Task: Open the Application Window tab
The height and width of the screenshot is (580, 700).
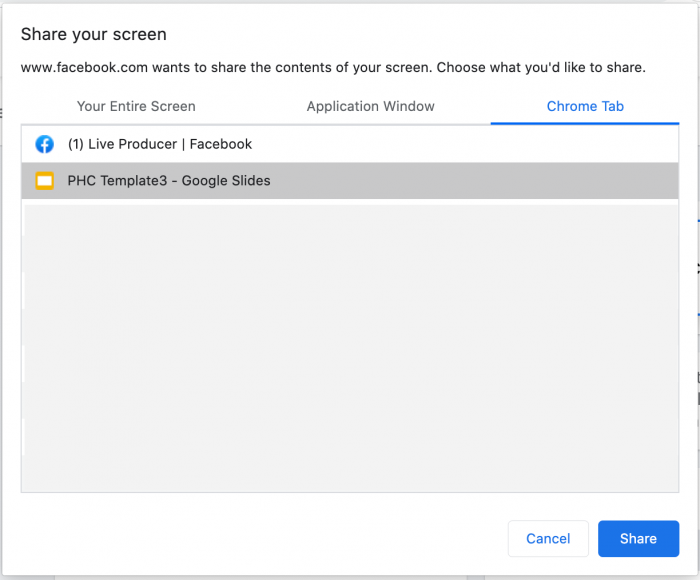Action: pyautogui.click(x=371, y=106)
